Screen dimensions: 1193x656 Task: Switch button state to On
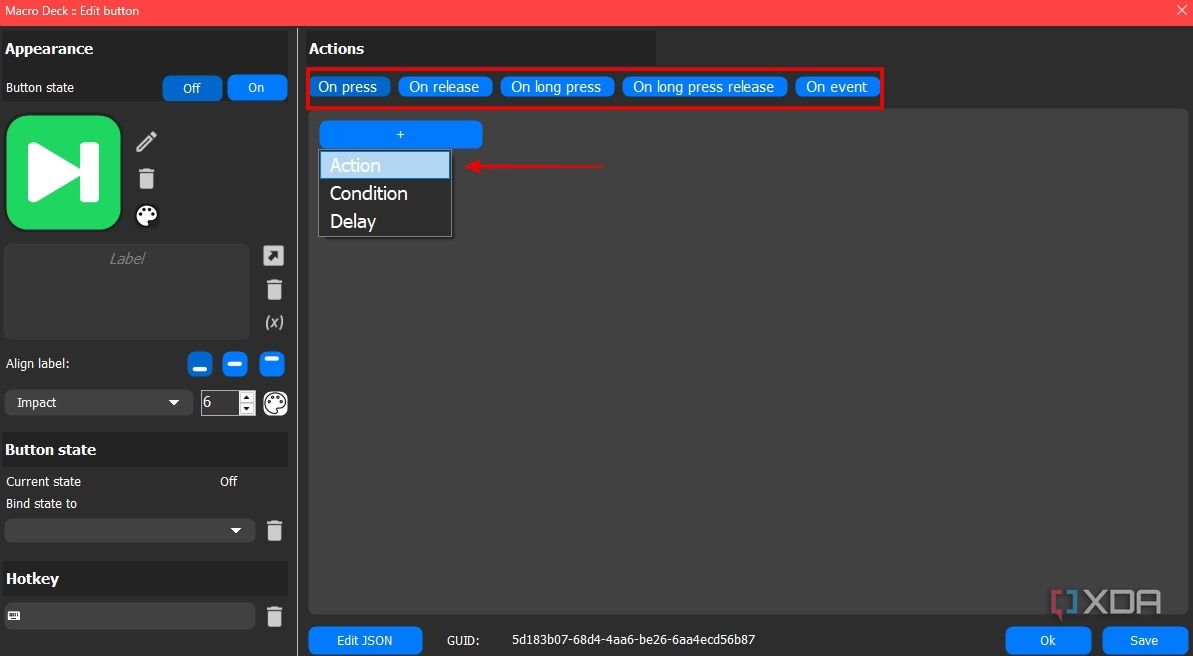(257, 88)
